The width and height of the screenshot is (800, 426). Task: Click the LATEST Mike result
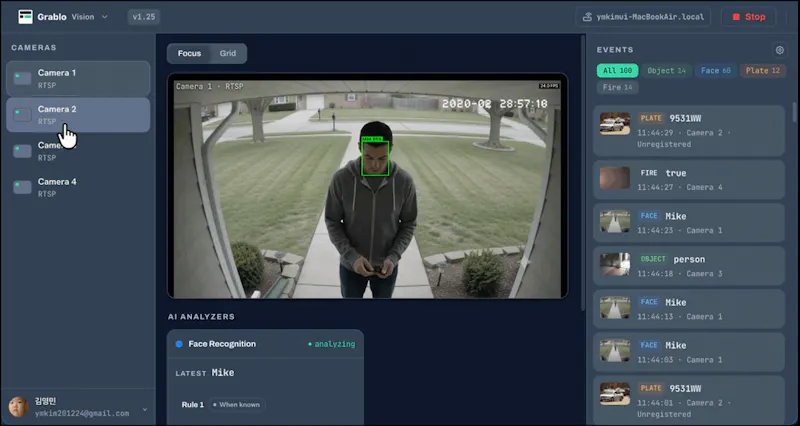(205, 373)
